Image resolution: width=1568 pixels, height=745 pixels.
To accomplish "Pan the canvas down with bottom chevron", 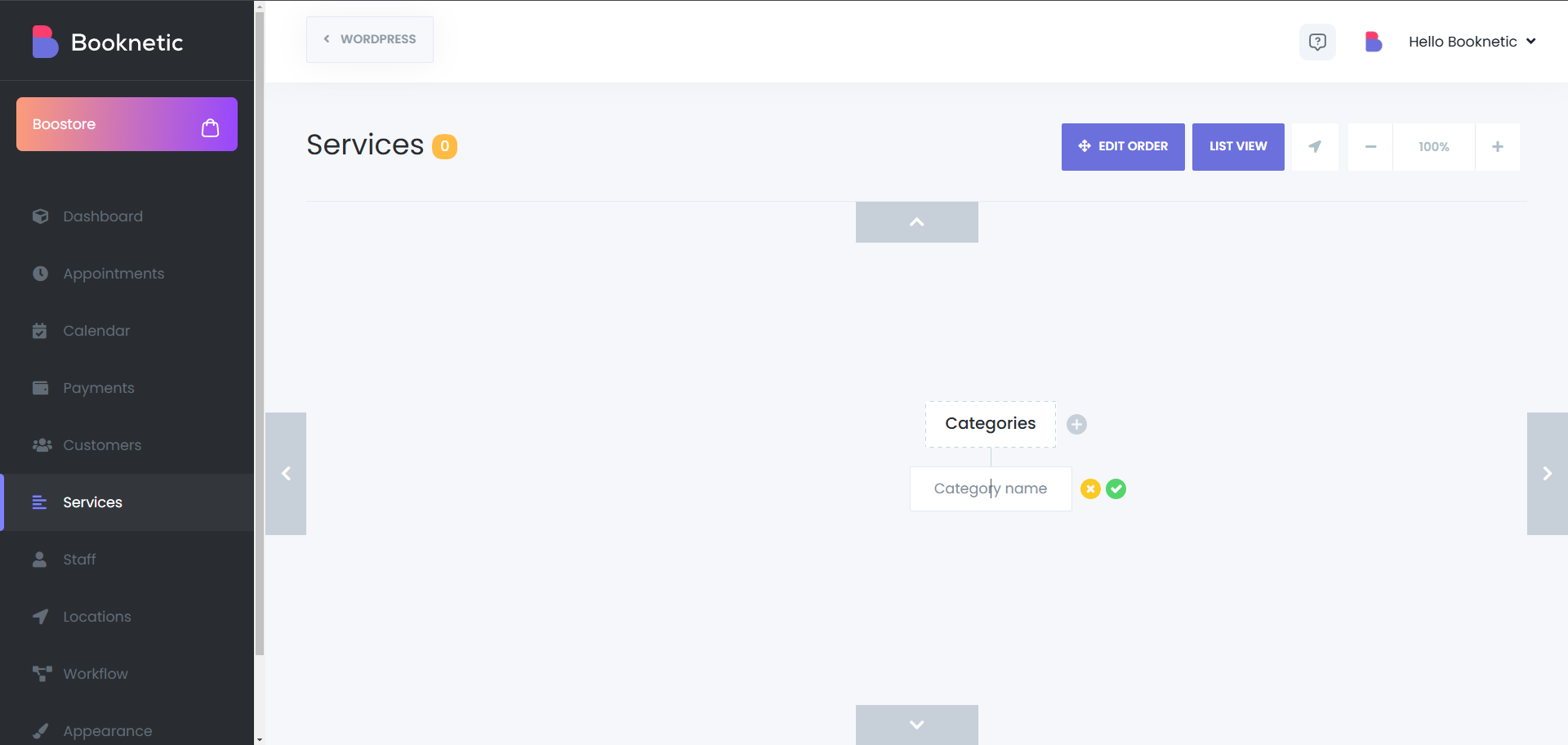I will coord(917,725).
